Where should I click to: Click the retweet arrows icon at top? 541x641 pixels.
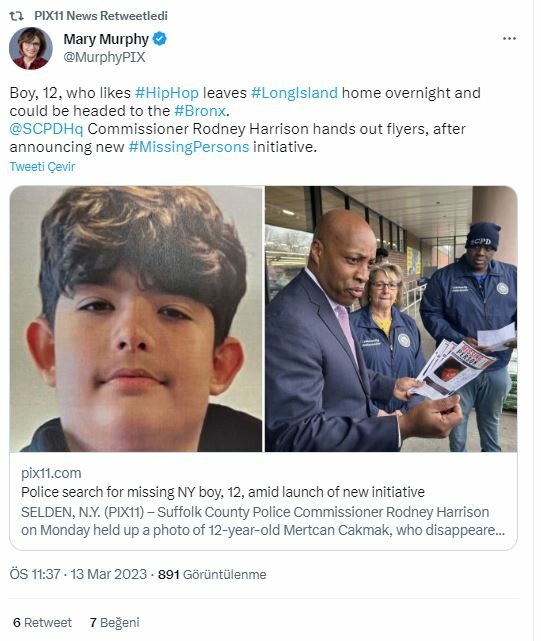(x=16, y=16)
